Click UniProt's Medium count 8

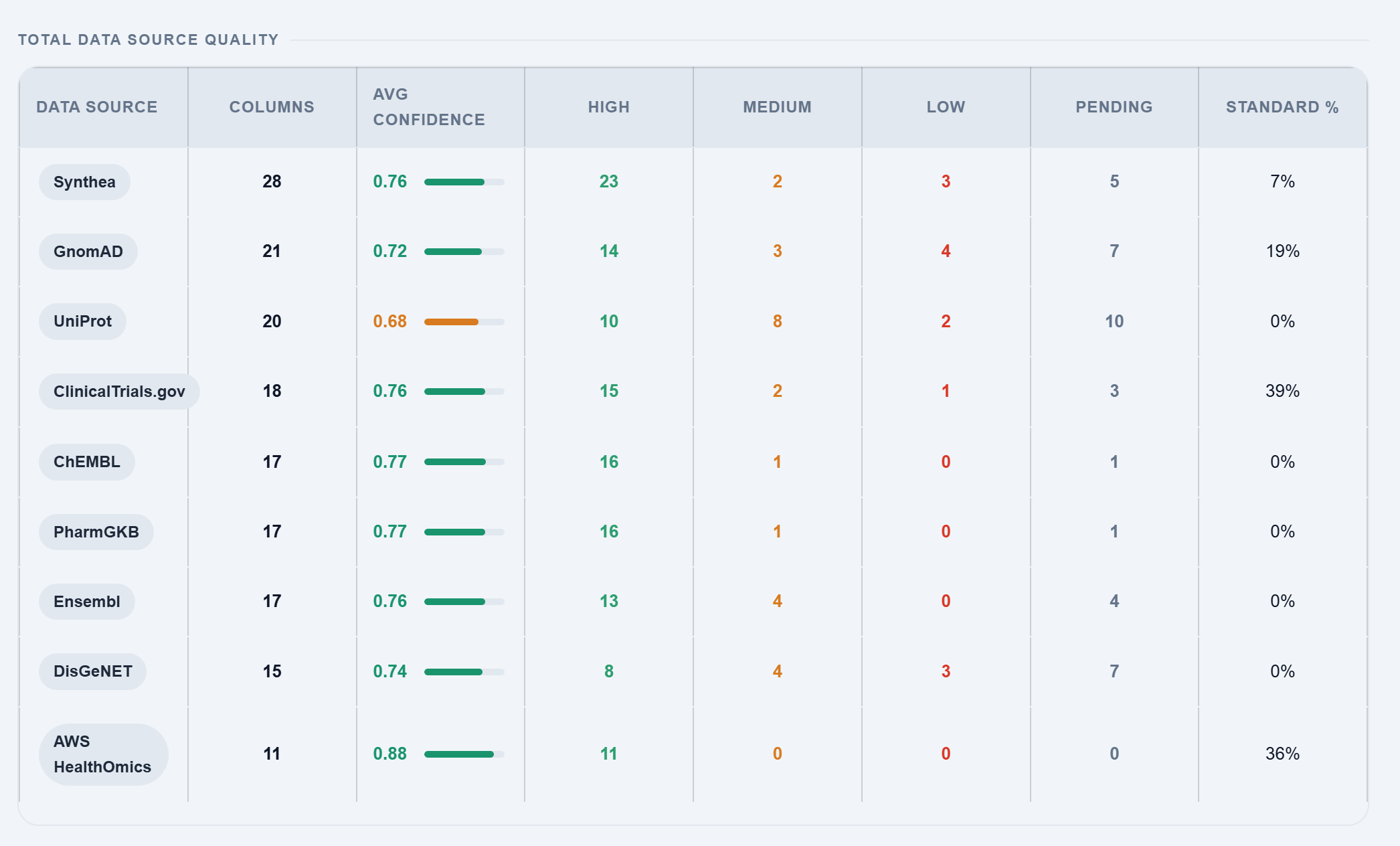click(778, 321)
